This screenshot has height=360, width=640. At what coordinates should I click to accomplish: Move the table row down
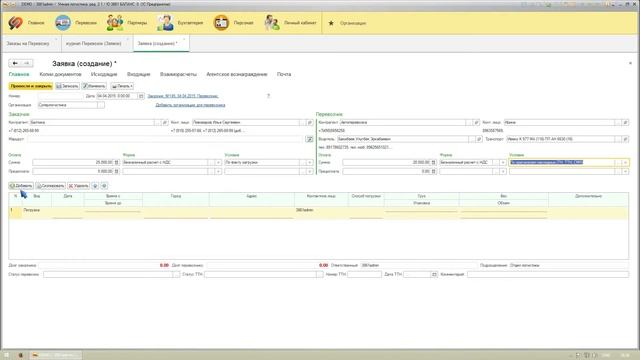coord(104,186)
